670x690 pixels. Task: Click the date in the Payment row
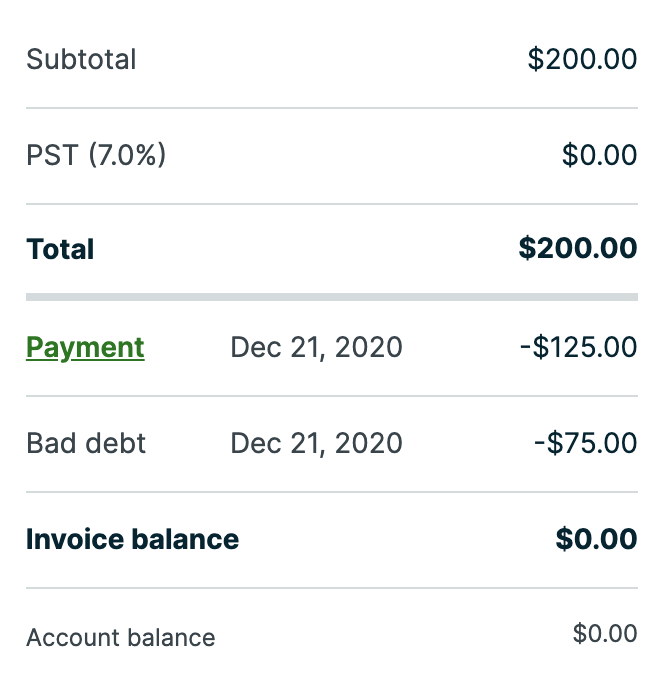point(316,347)
